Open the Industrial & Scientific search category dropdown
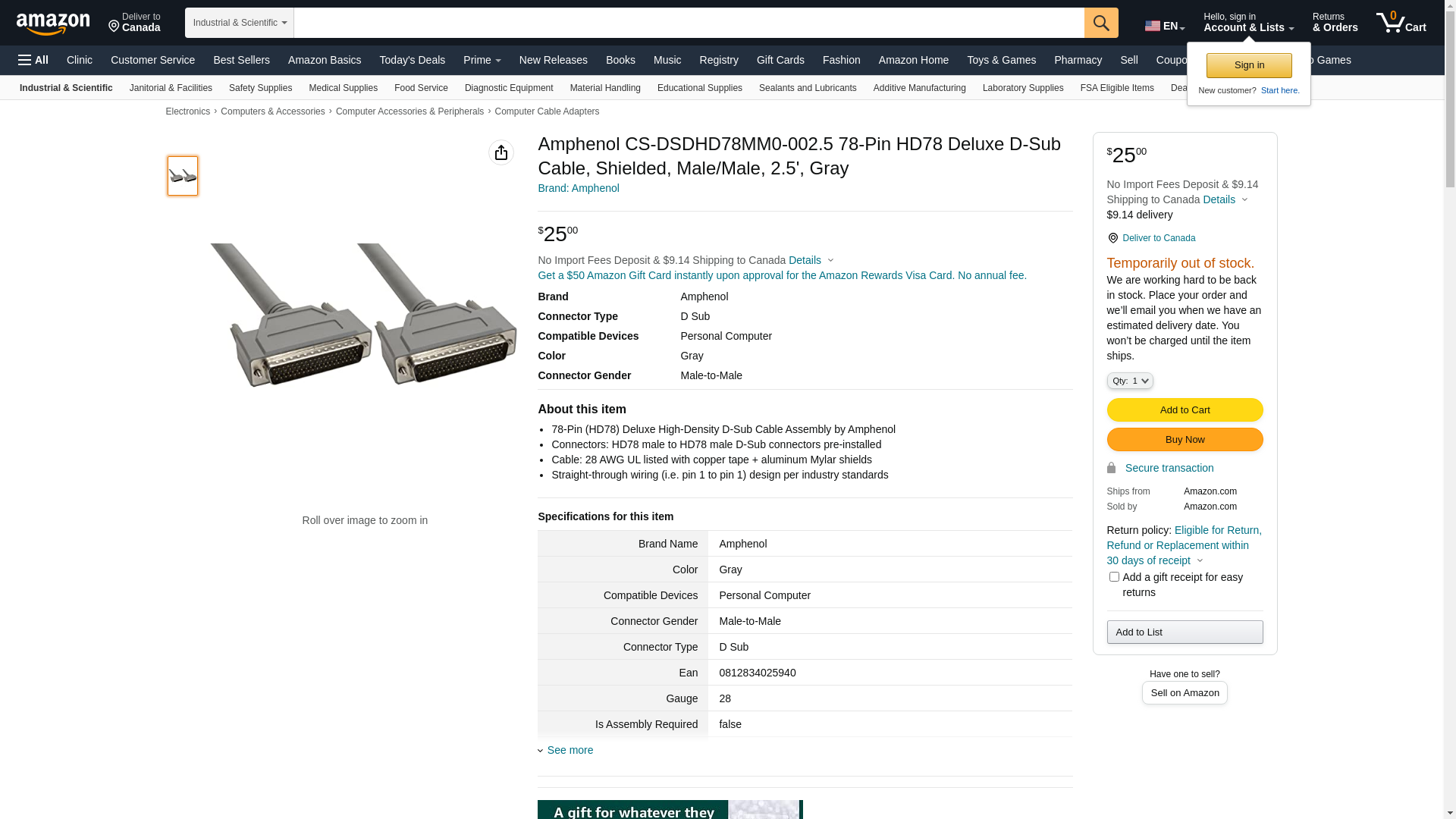Viewport: 1456px width, 819px height. pos(240,23)
